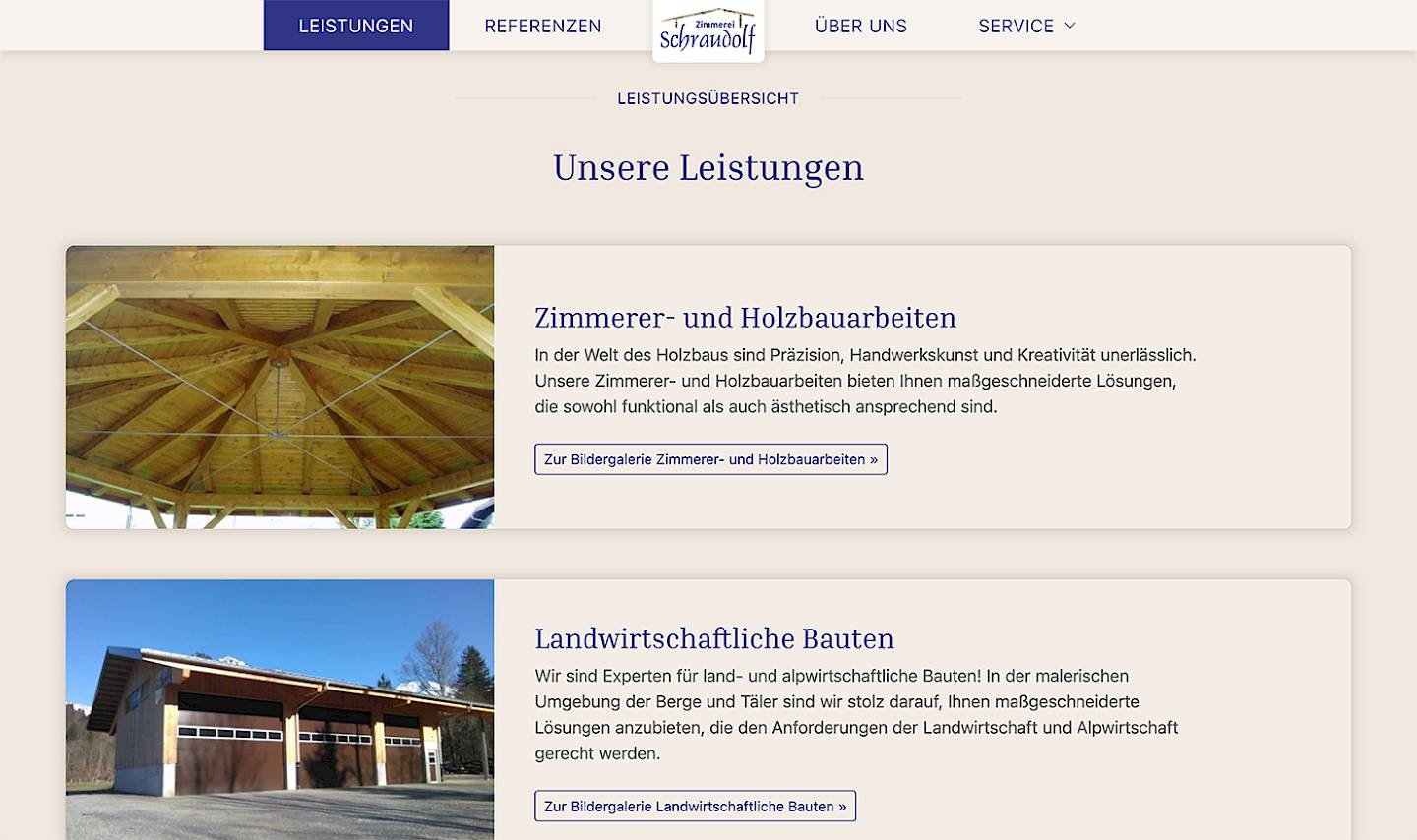The height and width of the screenshot is (840, 1417).
Task: Click the Zimmerei Schraudolf logo
Action: coord(708,30)
